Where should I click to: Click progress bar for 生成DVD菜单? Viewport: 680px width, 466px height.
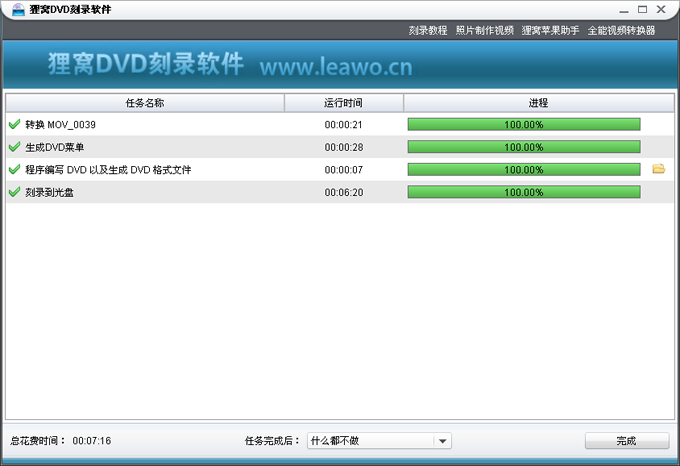524,147
